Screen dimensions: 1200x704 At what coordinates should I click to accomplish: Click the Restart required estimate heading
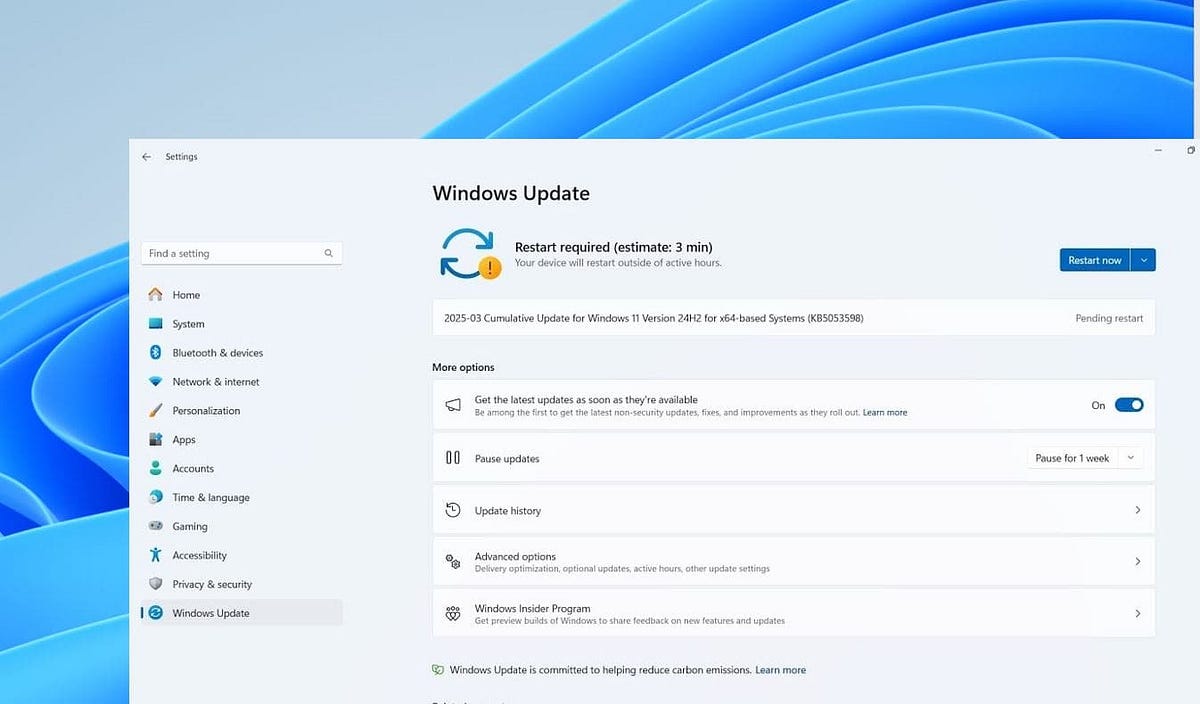pyautogui.click(x=613, y=247)
